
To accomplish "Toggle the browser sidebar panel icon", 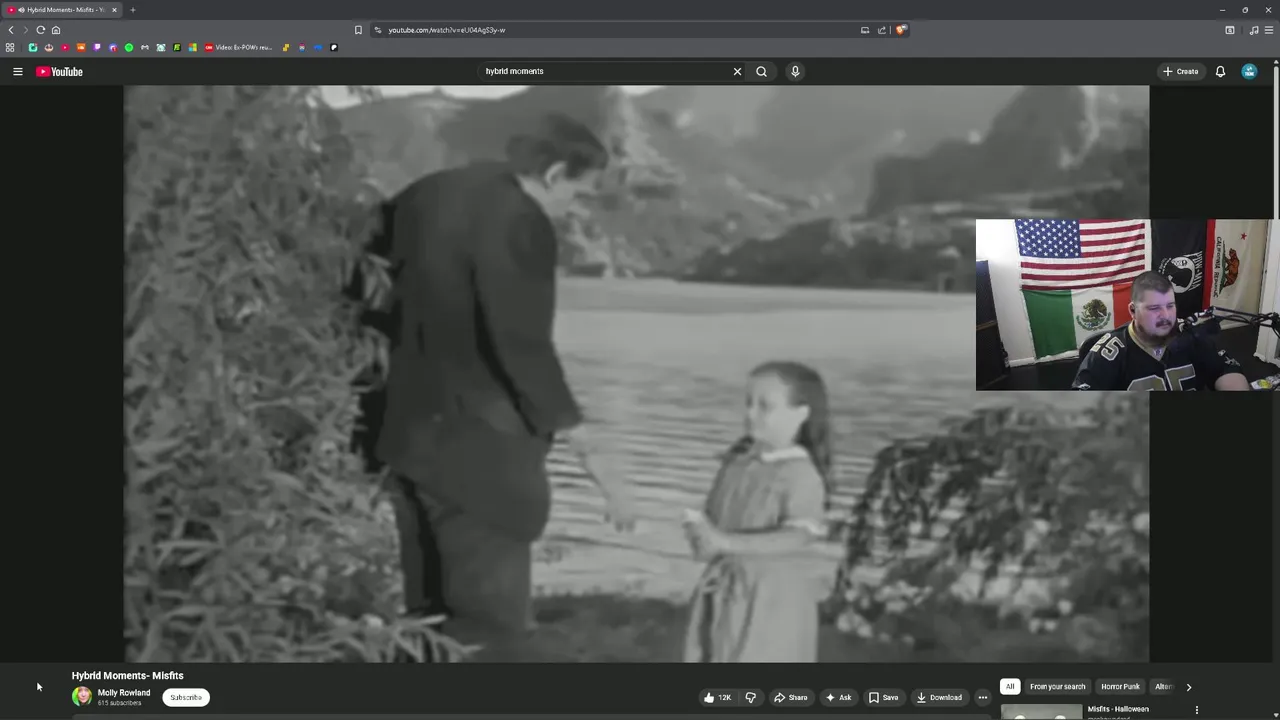I will click(1230, 30).
